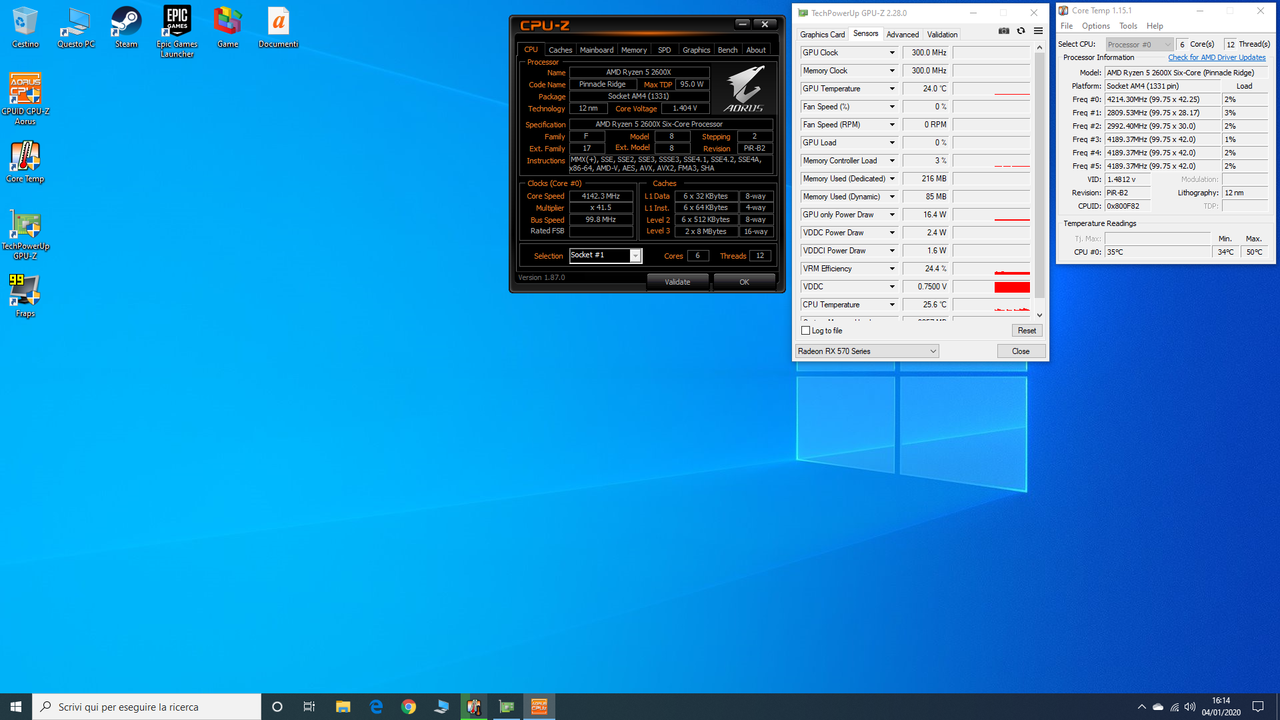
Task: Switch to Mainboard tab in CPU-Z
Action: point(597,49)
